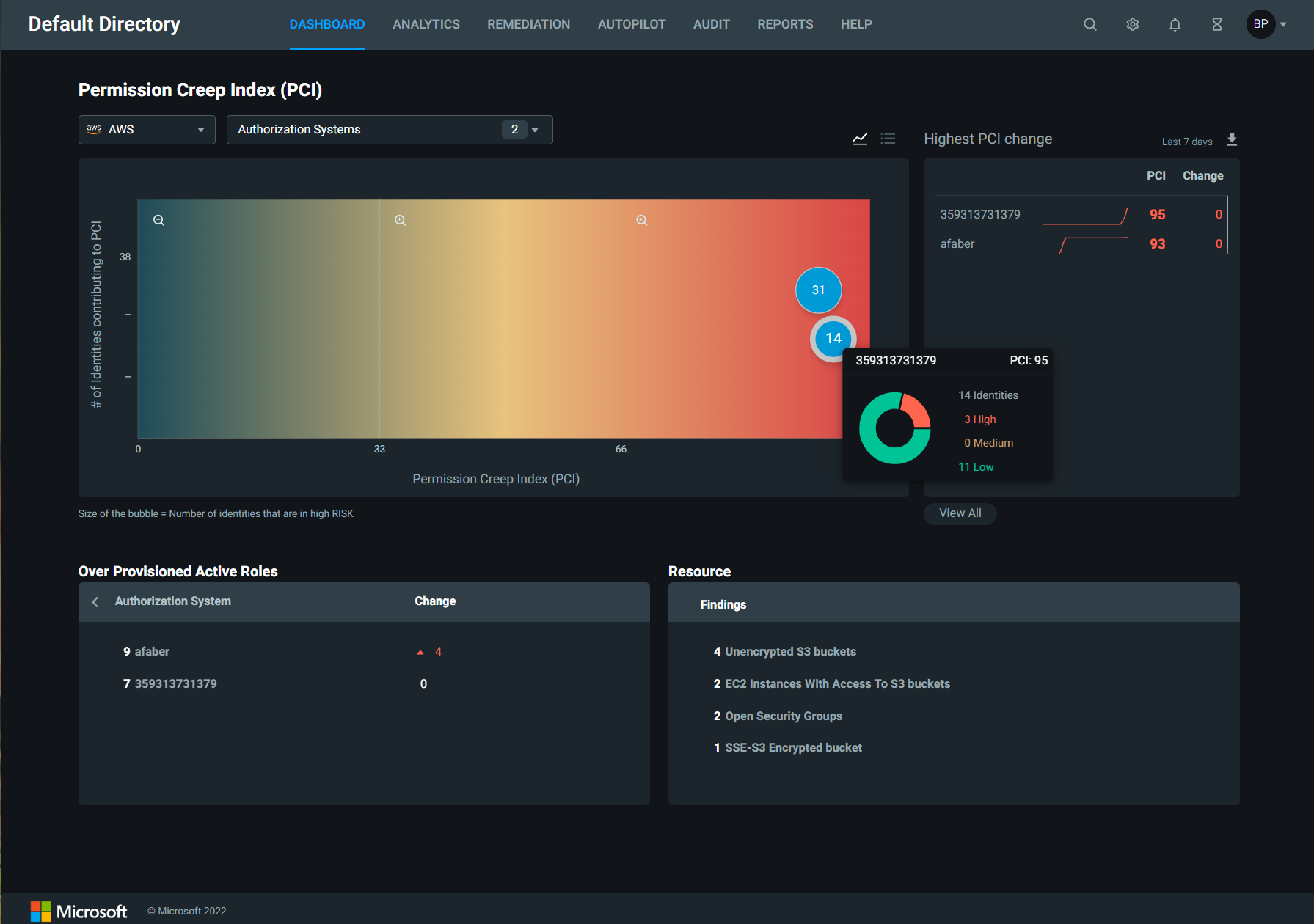The width and height of the screenshot is (1314, 924).
Task: Expand the Authorization Systems dropdown
Action: (389, 130)
